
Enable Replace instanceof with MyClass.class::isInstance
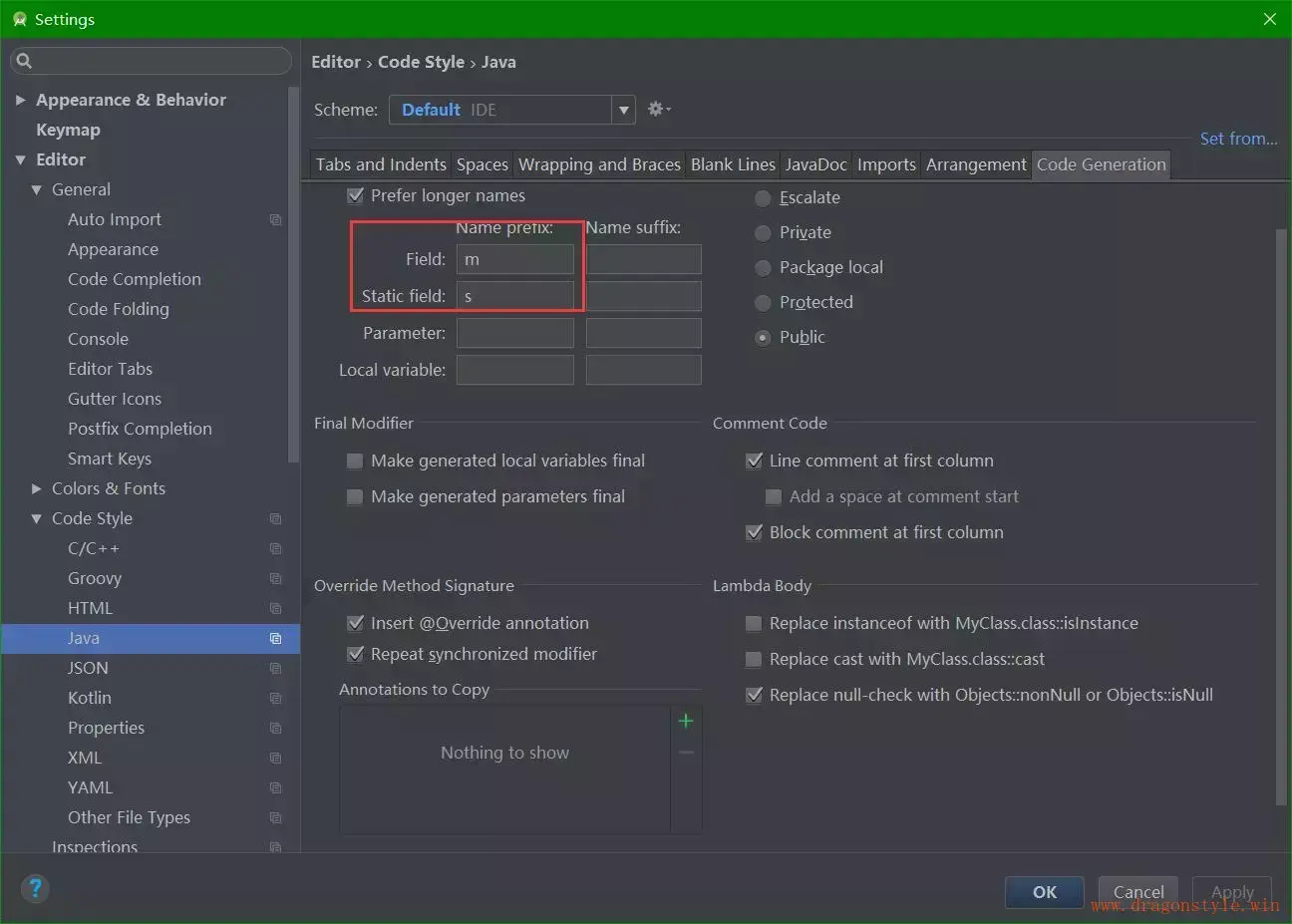point(755,623)
